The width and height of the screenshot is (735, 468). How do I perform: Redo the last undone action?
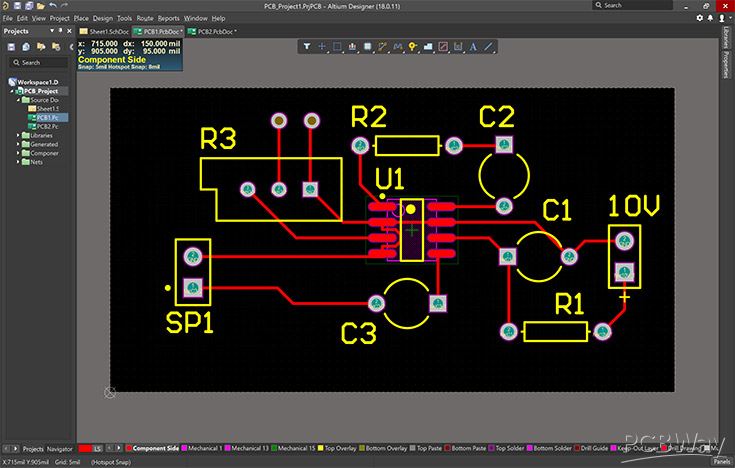tap(64, 6)
